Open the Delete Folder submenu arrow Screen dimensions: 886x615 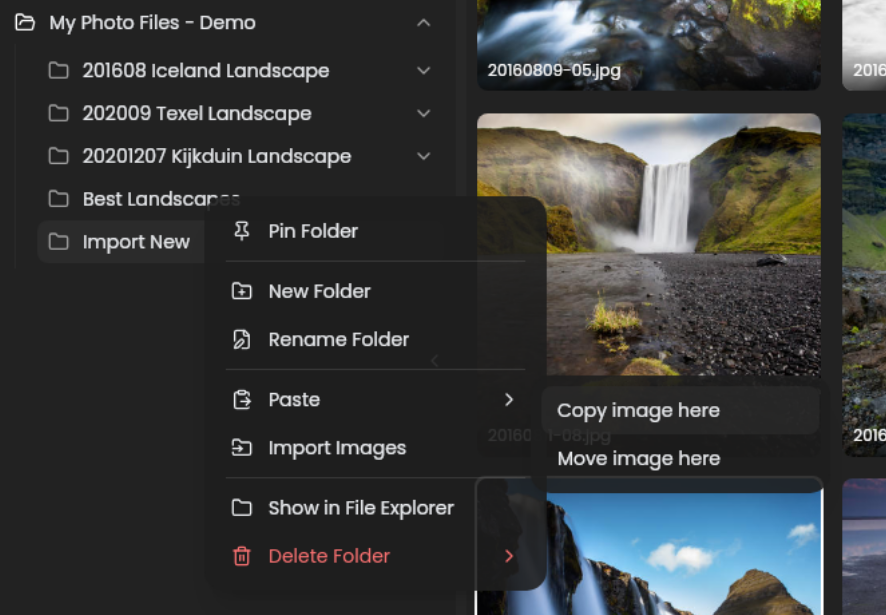pyautogui.click(x=509, y=556)
